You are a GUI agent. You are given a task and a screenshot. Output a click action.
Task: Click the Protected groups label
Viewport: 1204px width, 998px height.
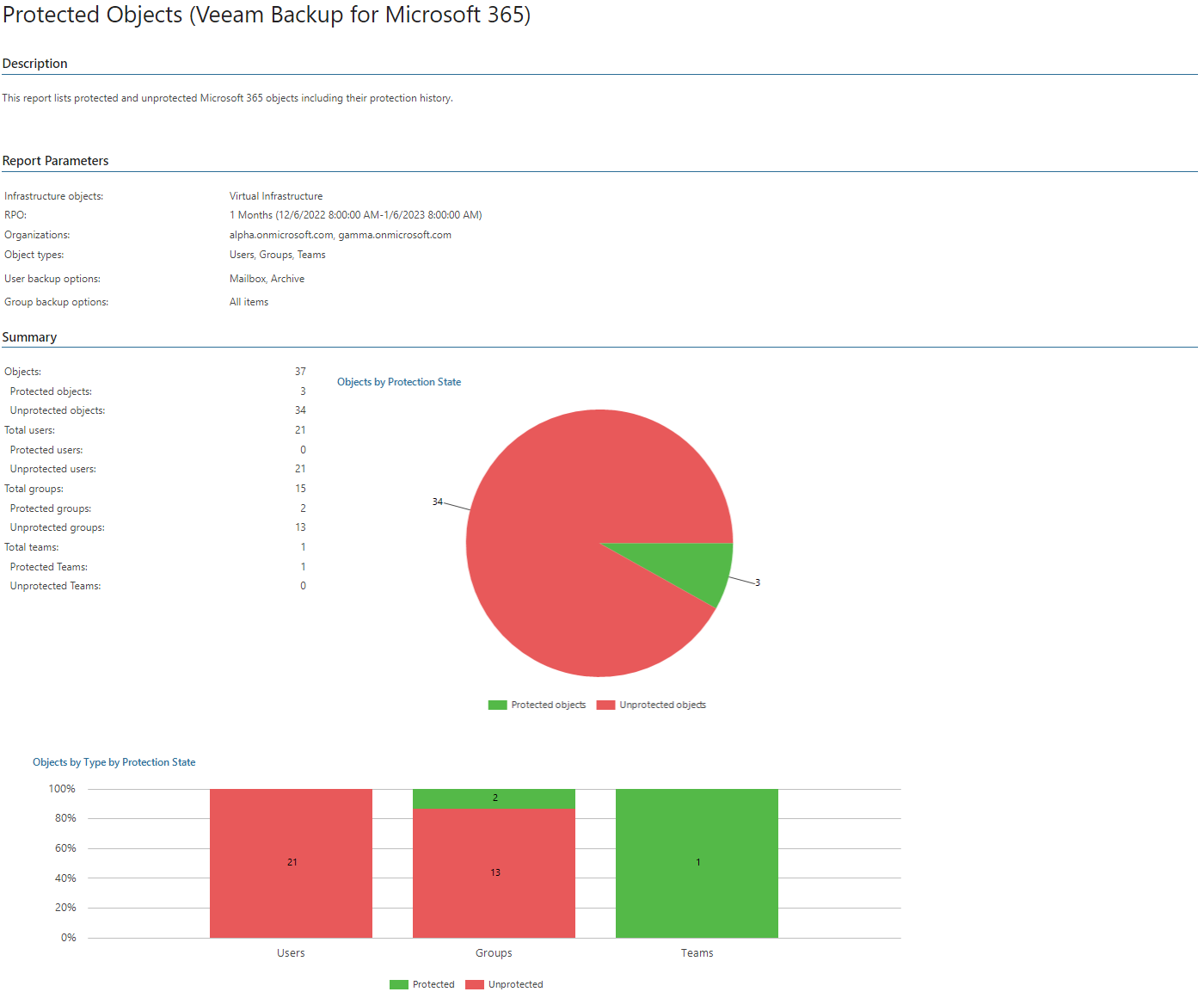pos(51,508)
